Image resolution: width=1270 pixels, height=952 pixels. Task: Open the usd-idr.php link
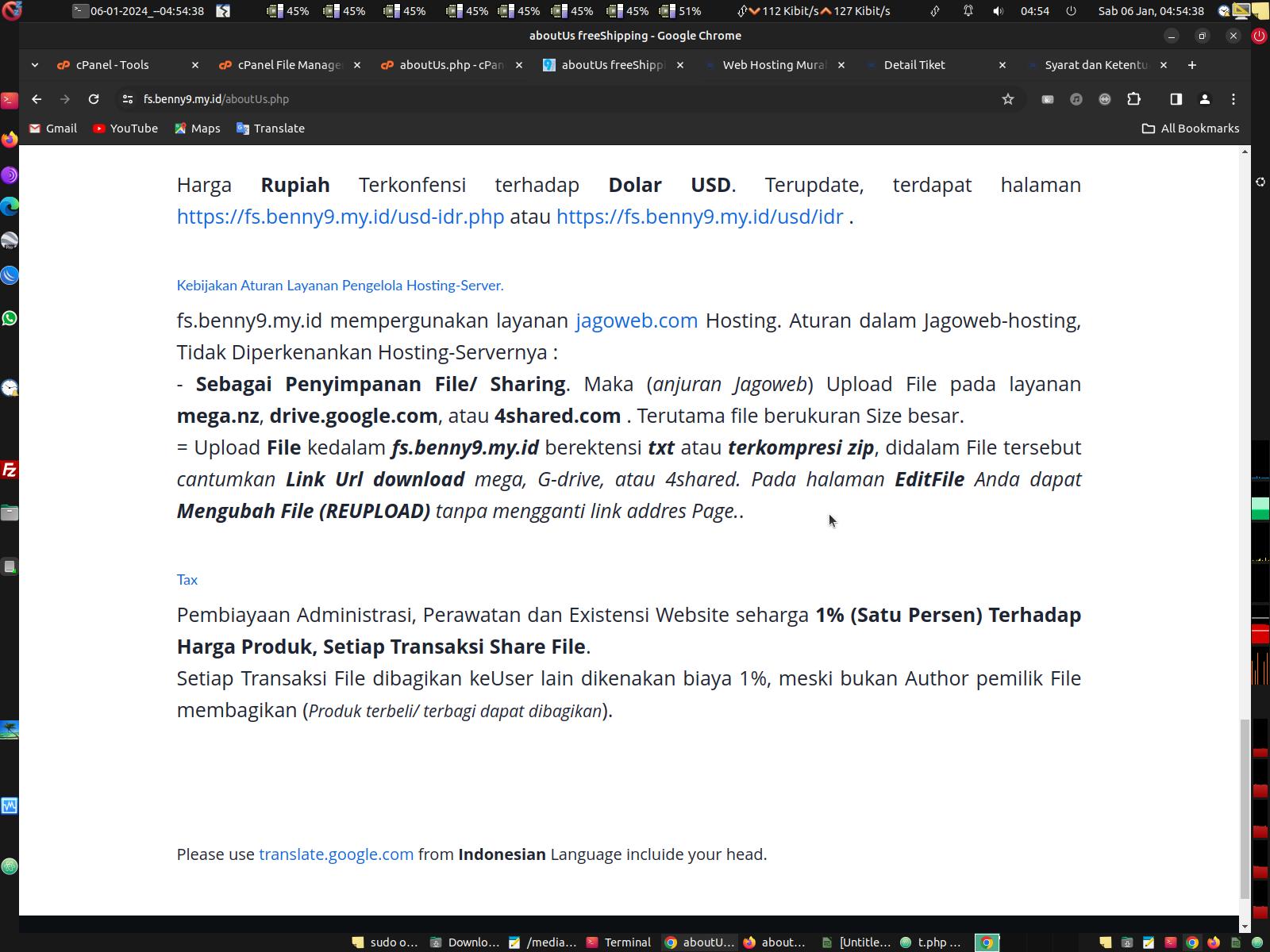(x=341, y=217)
